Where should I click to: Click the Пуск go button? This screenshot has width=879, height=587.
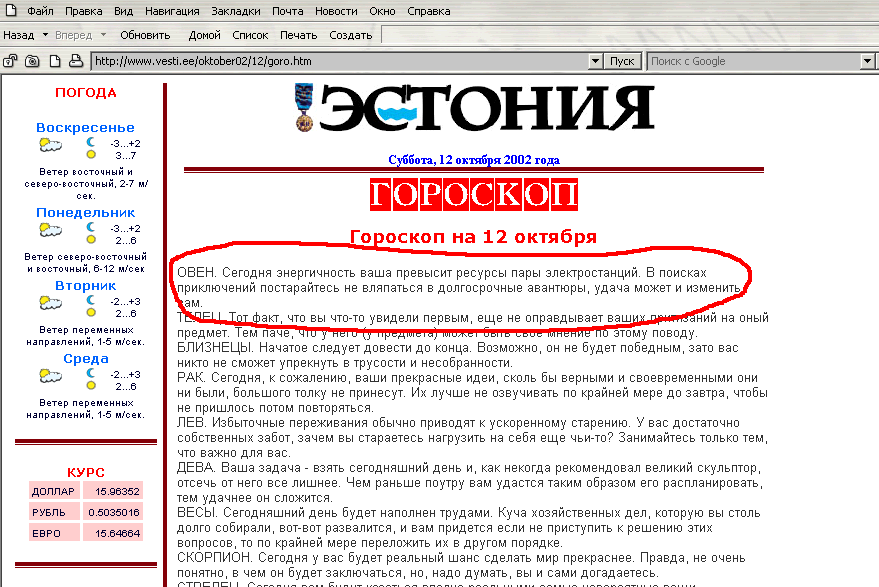pyautogui.click(x=622, y=61)
